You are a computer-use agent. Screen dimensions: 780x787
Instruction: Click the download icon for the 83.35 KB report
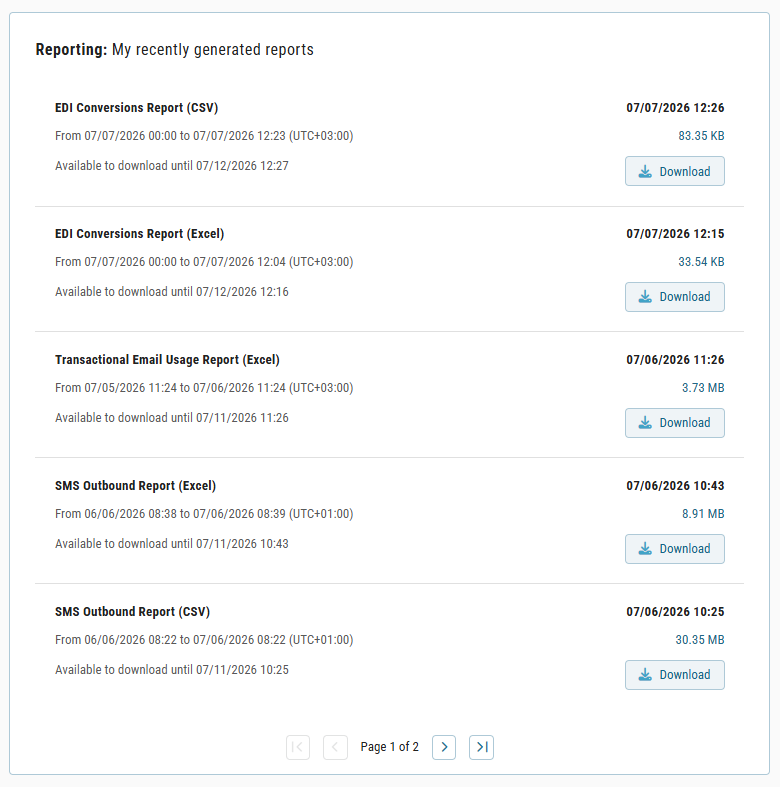click(x=645, y=172)
